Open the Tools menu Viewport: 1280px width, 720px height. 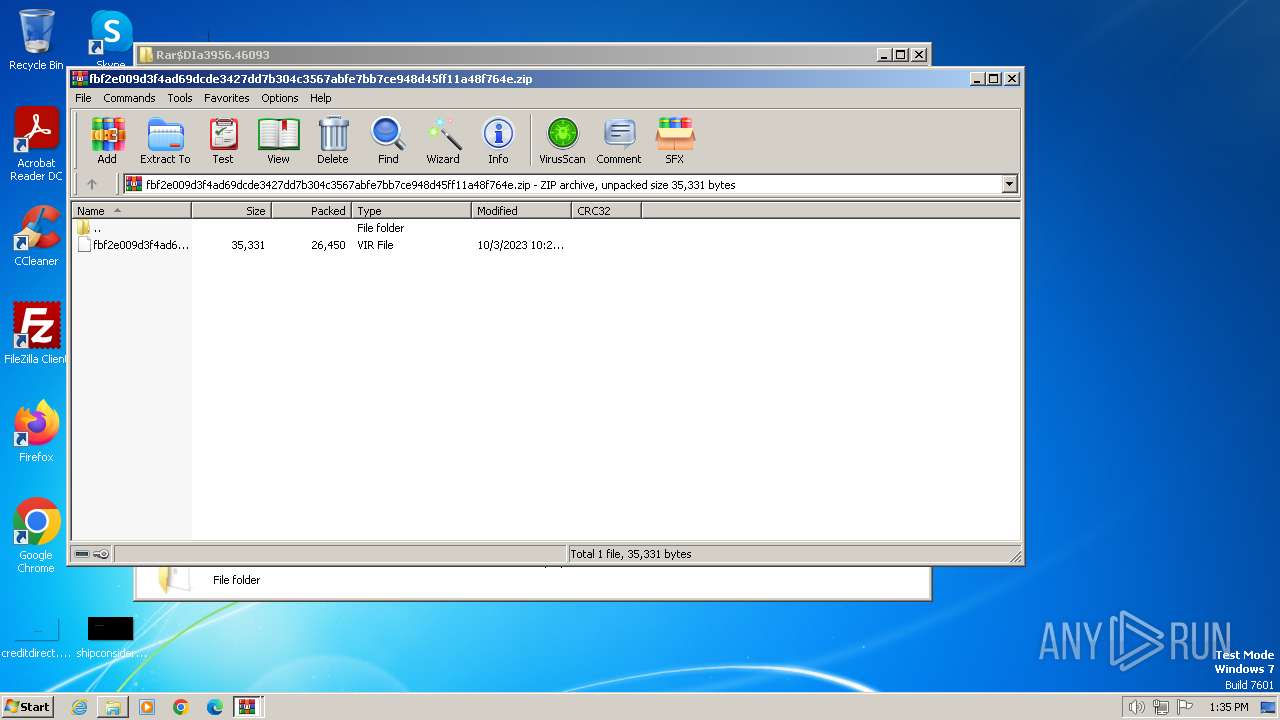(x=180, y=98)
